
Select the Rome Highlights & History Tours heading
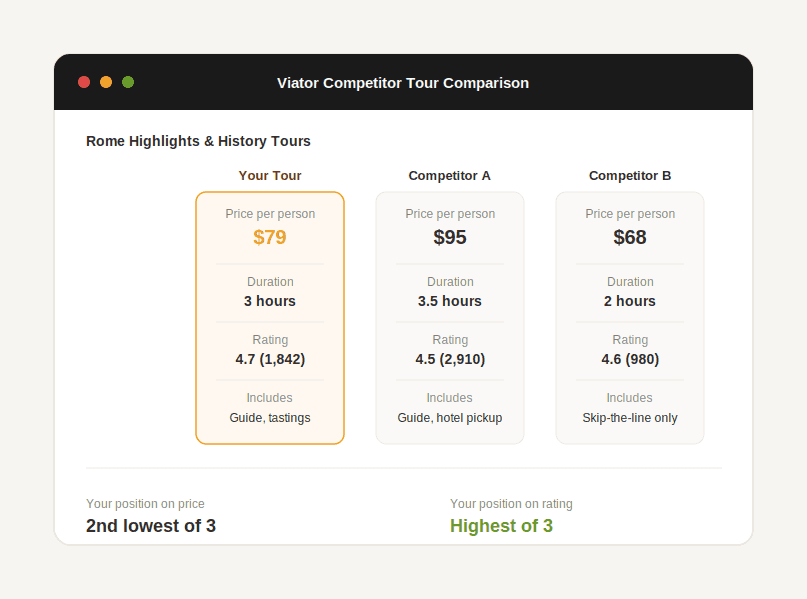click(x=198, y=141)
